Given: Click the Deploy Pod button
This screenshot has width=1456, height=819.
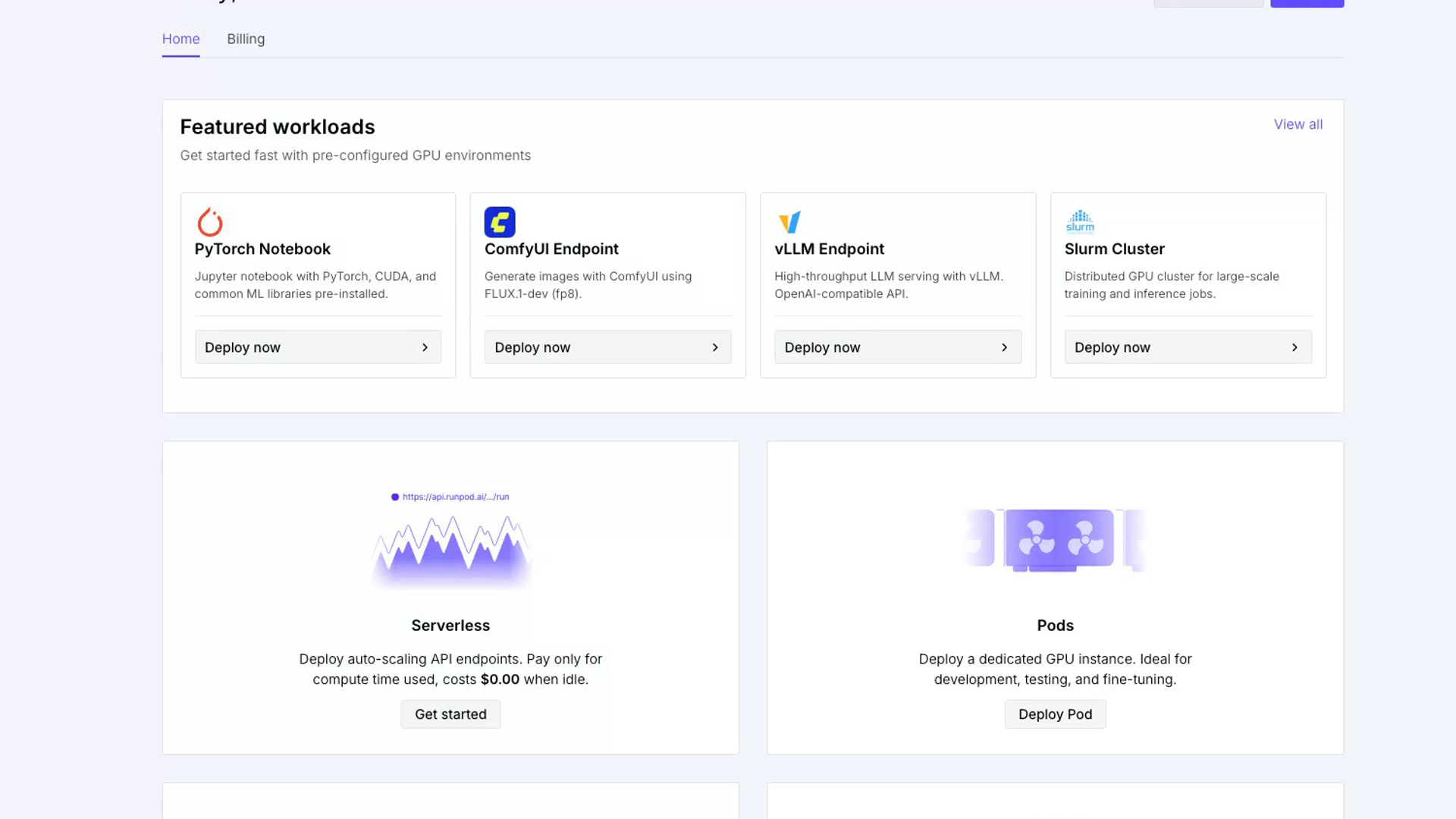Looking at the screenshot, I should (1055, 714).
